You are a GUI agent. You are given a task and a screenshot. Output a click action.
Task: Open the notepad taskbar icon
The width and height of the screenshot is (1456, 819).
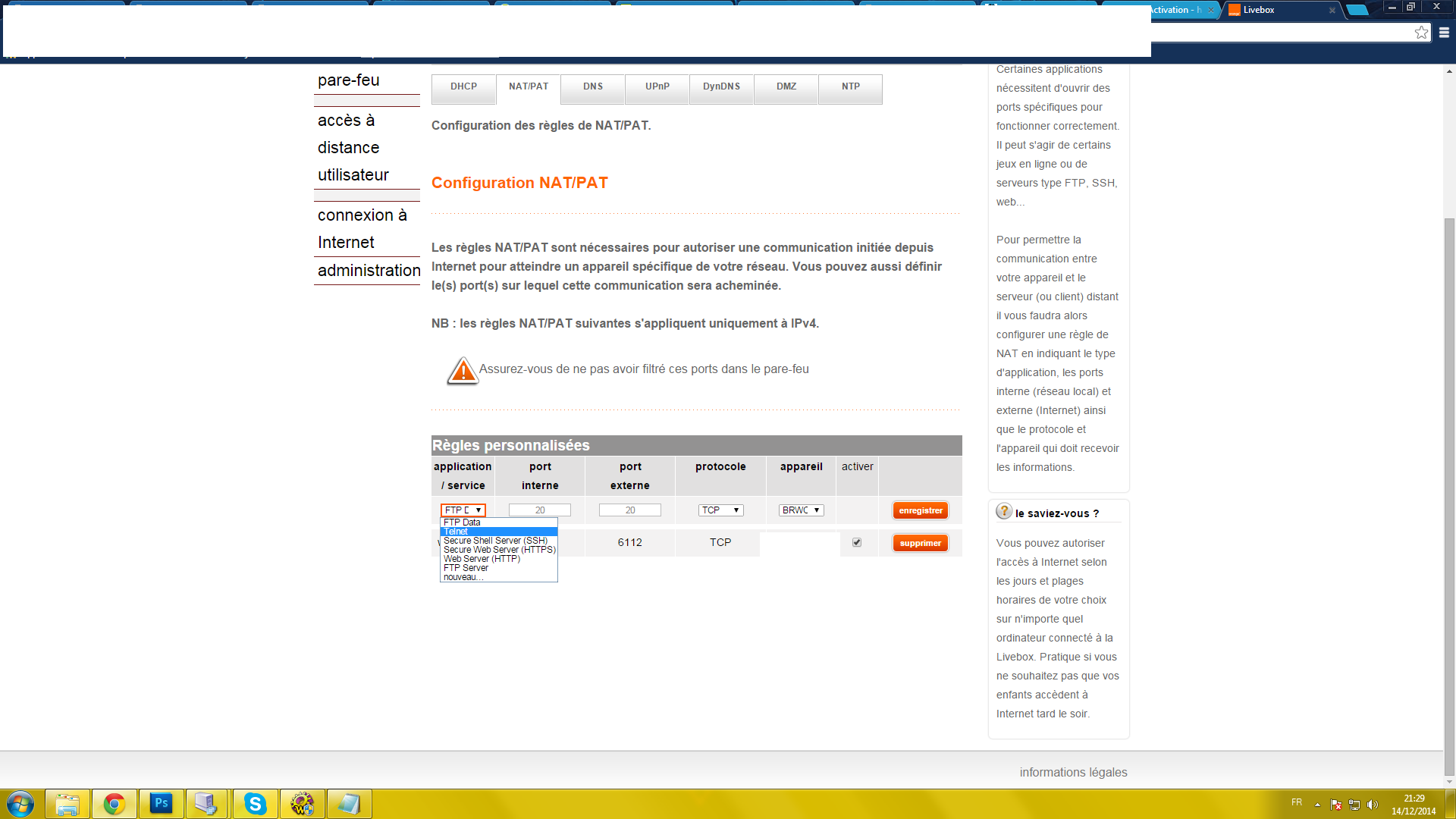tap(350, 804)
